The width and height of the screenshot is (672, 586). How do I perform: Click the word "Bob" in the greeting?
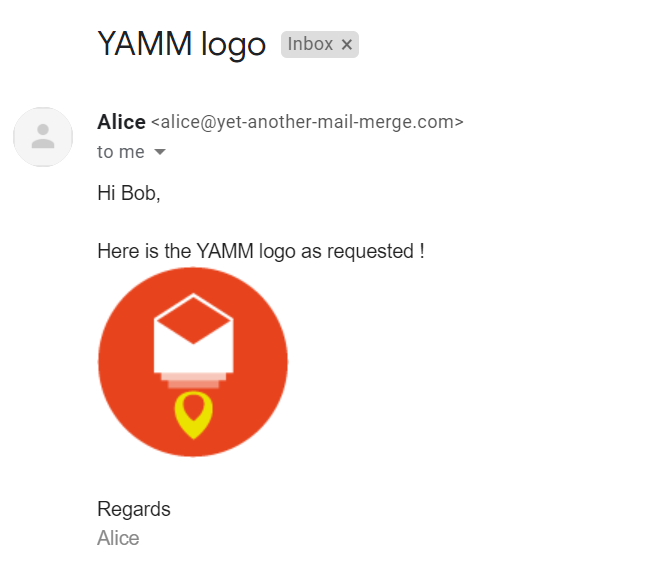coord(139,193)
